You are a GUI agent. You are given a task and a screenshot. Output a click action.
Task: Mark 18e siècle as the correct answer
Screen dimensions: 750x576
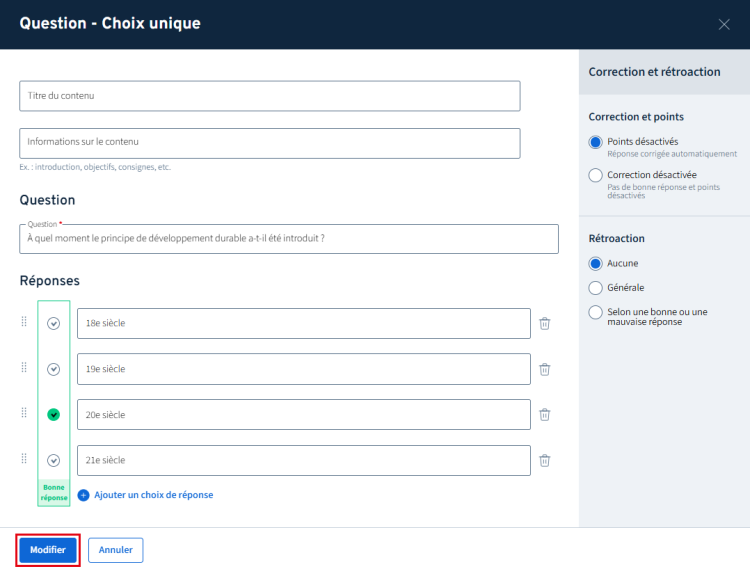(x=54, y=323)
